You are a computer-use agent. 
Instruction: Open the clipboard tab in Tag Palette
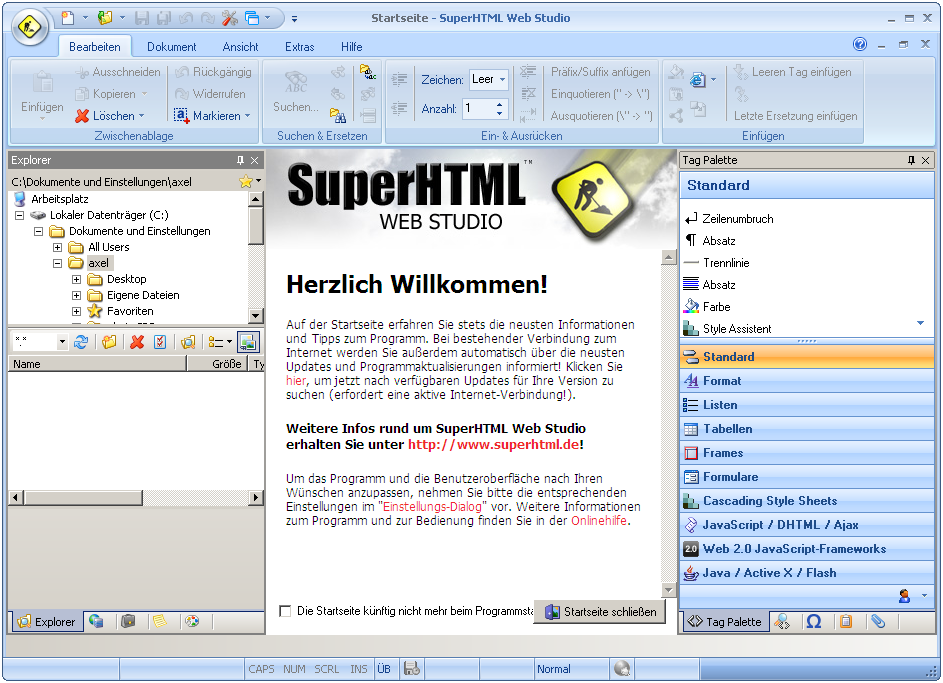(x=846, y=621)
